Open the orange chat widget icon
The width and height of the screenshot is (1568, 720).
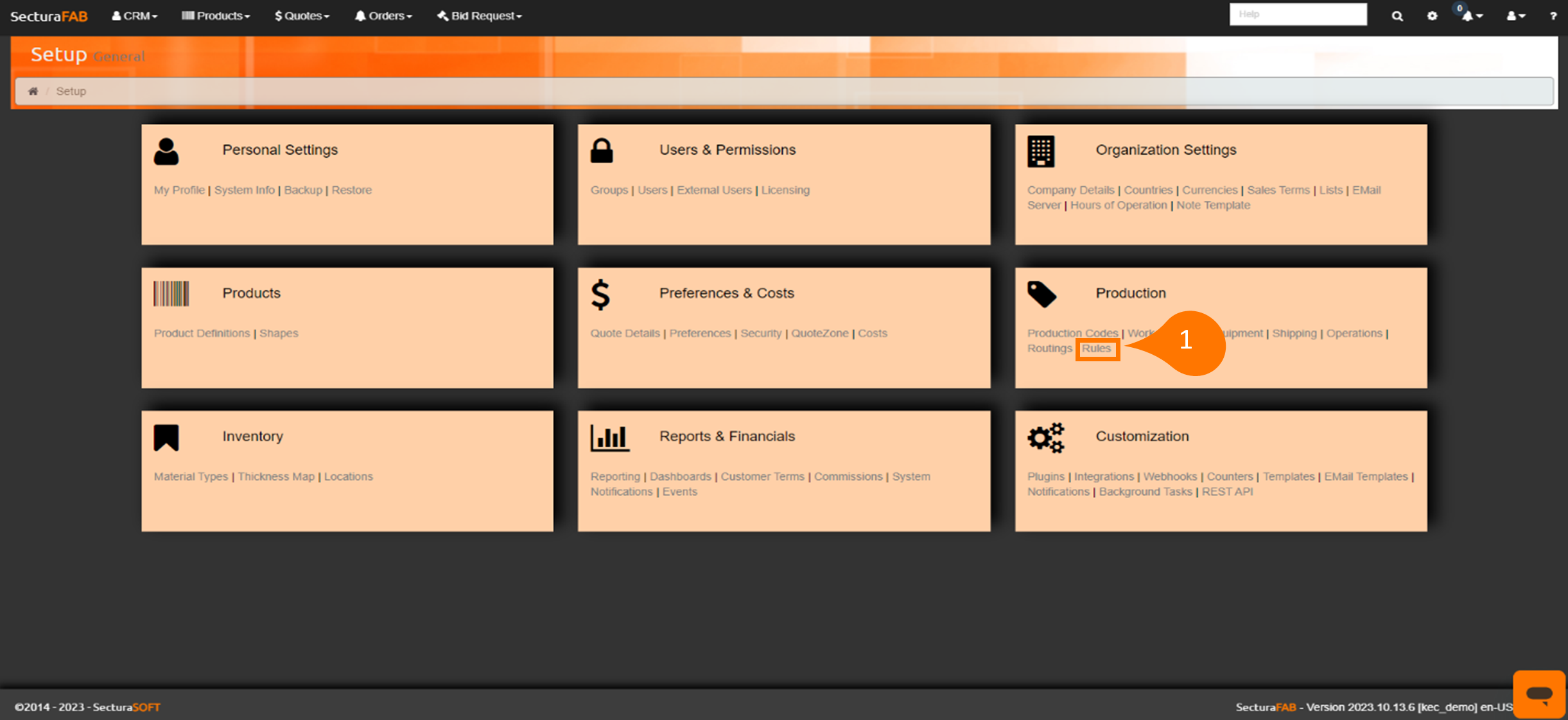(1538, 694)
